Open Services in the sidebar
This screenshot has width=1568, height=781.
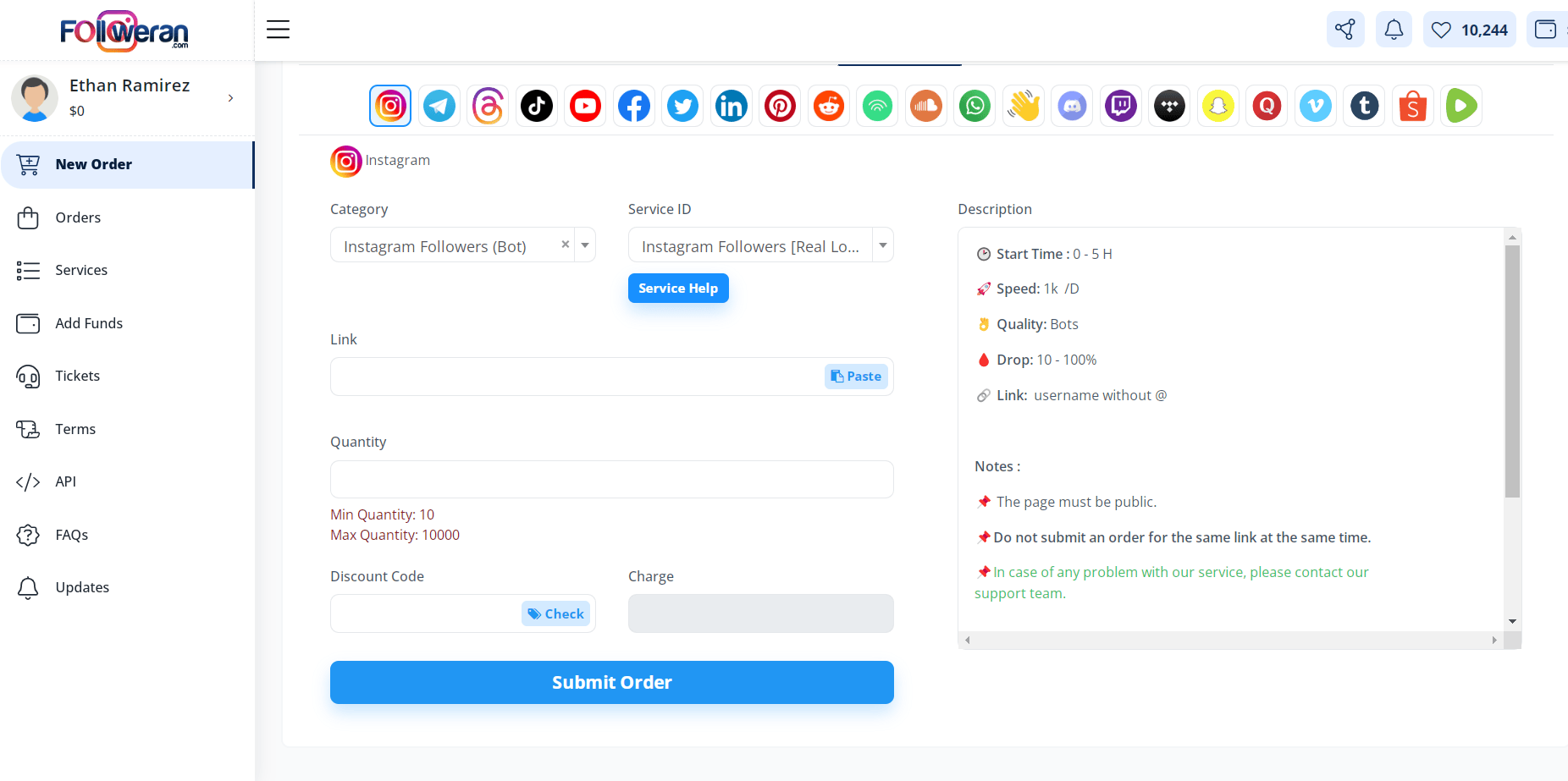127,270
